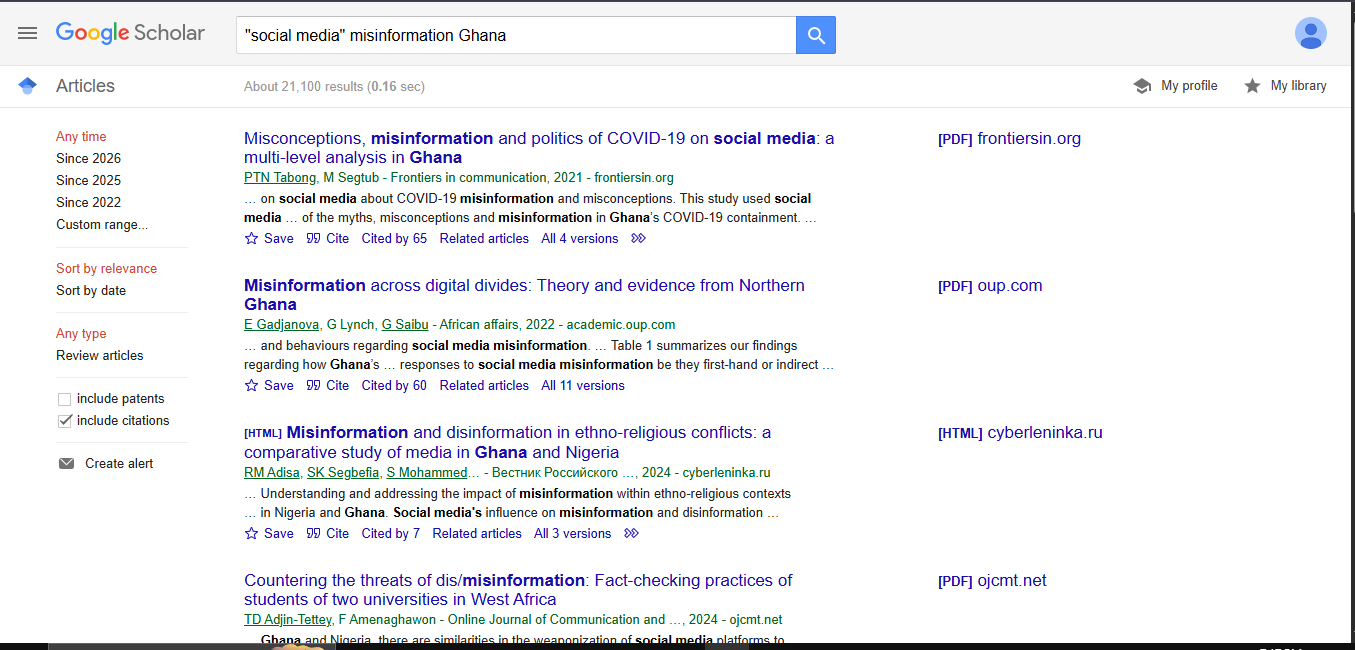
Task: Open the frontiersin.org PDF link
Action: click(1009, 138)
